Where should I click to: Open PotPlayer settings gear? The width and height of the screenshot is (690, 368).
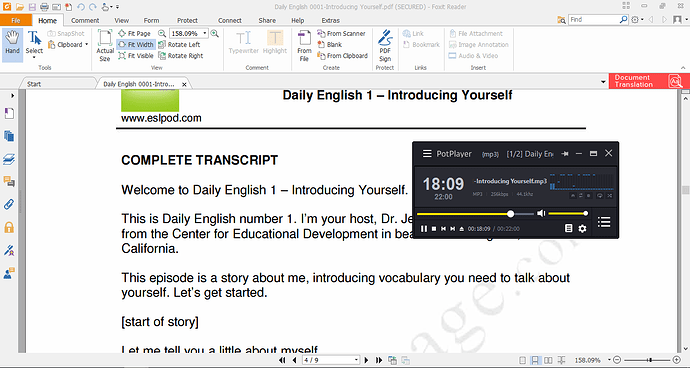pos(582,228)
